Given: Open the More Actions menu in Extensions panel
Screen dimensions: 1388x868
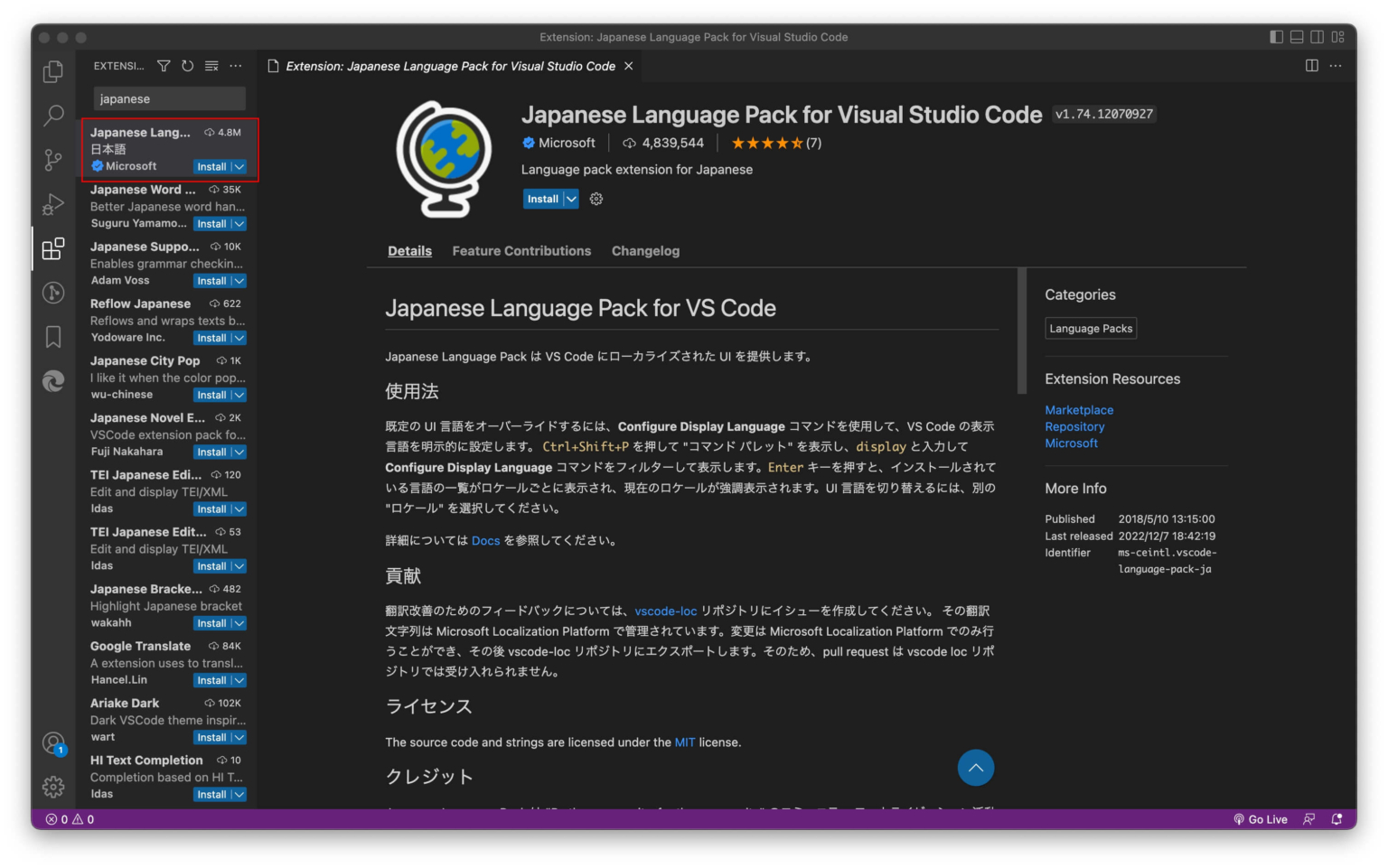Looking at the screenshot, I should (236, 65).
